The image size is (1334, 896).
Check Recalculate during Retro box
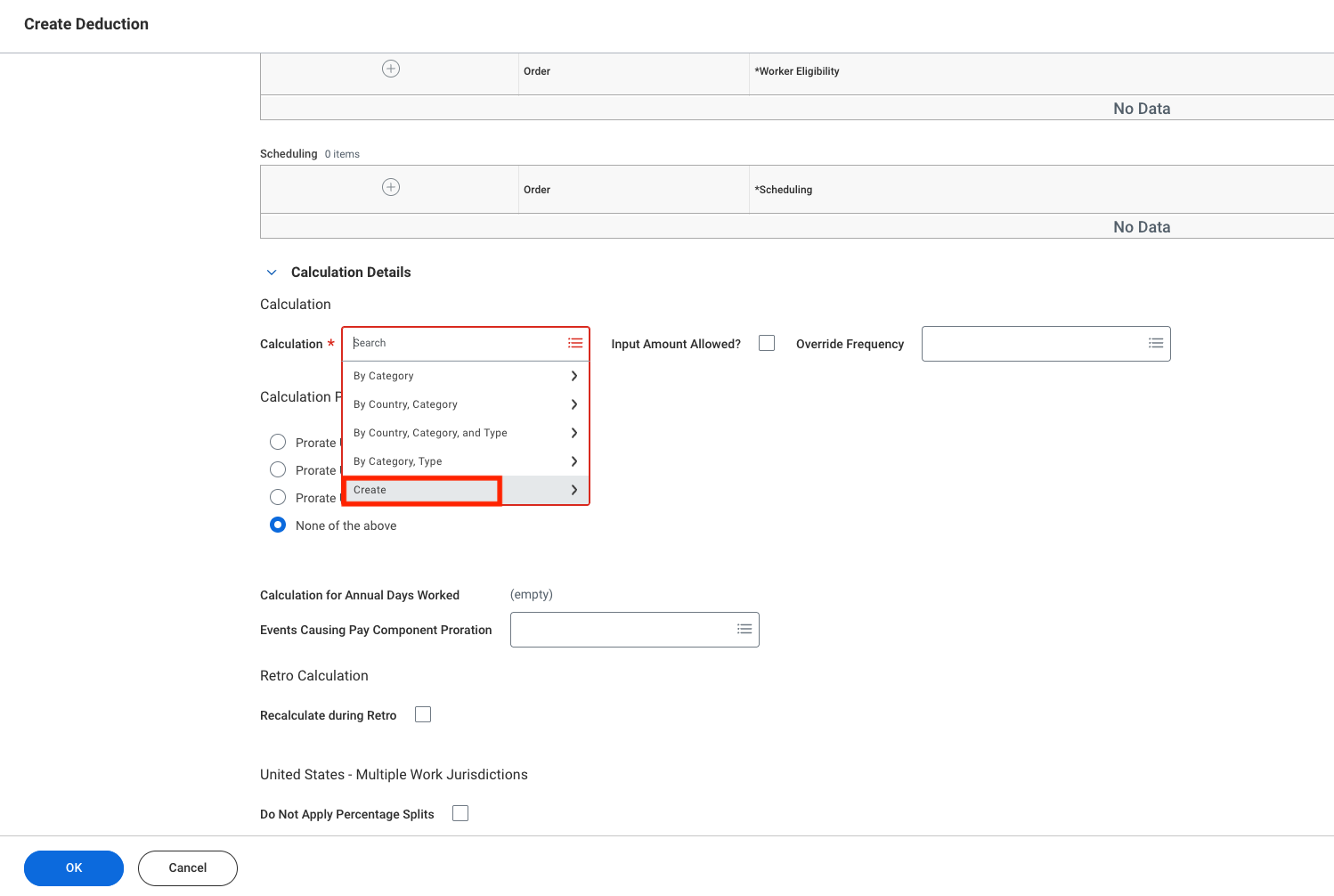tap(423, 714)
